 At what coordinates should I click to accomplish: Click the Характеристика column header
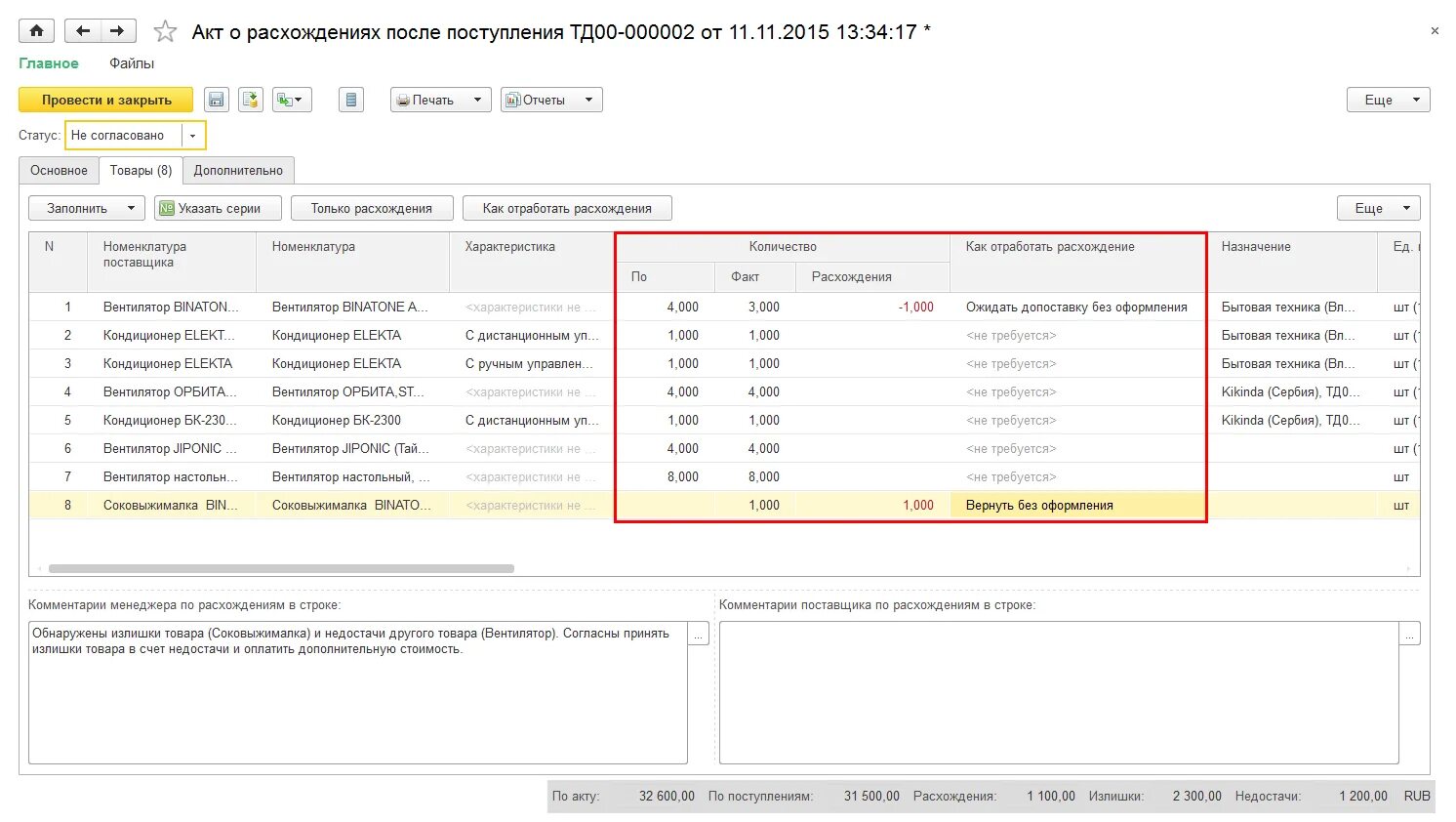[x=532, y=262]
